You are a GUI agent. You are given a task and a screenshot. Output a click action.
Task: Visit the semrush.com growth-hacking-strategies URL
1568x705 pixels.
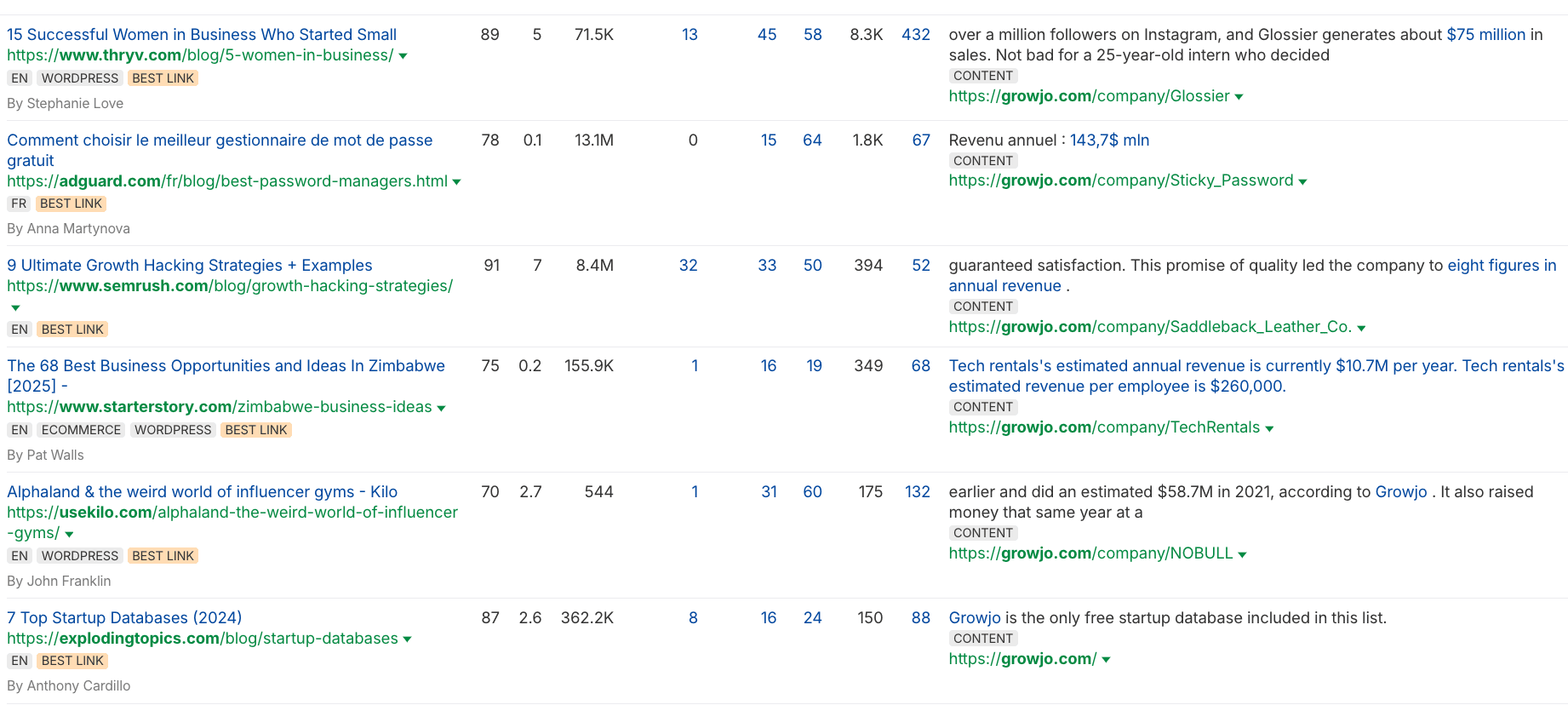(x=230, y=286)
